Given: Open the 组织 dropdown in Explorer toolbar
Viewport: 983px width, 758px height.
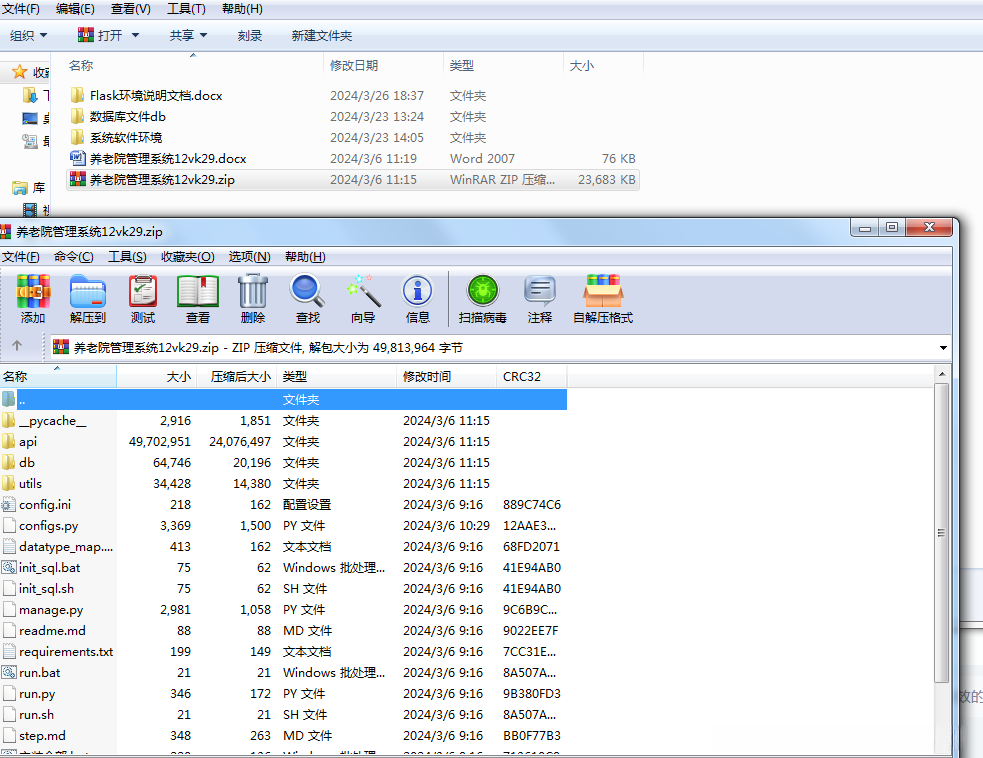Looking at the screenshot, I should pyautogui.click(x=29, y=36).
